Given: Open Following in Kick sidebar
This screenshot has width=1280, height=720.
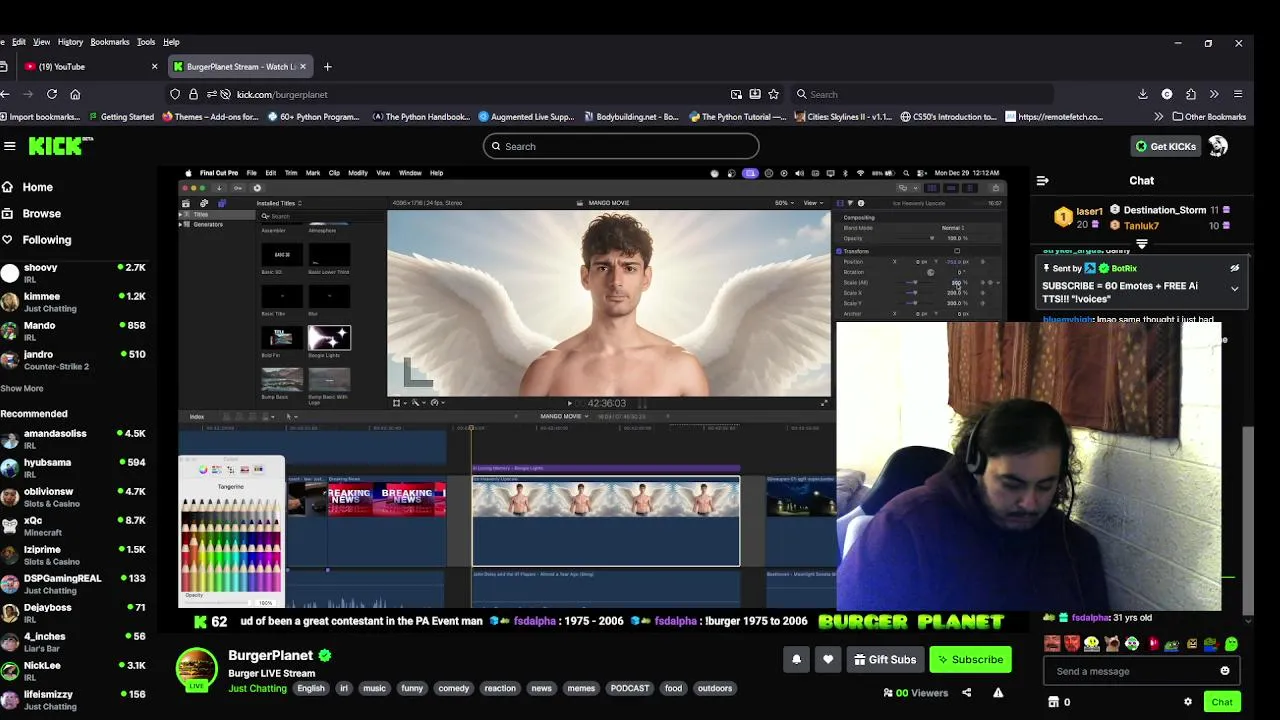Looking at the screenshot, I should [x=36, y=240].
